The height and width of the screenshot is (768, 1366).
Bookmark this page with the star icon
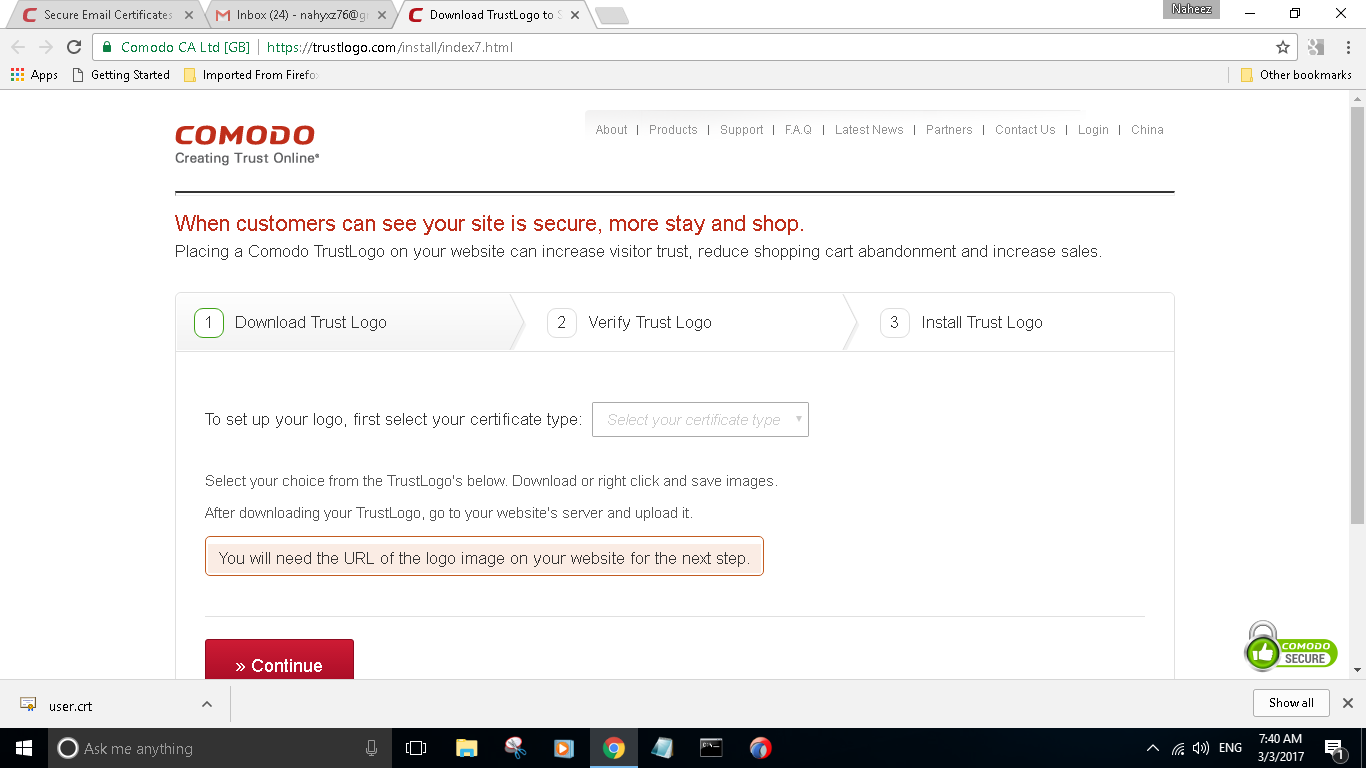click(x=1283, y=47)
